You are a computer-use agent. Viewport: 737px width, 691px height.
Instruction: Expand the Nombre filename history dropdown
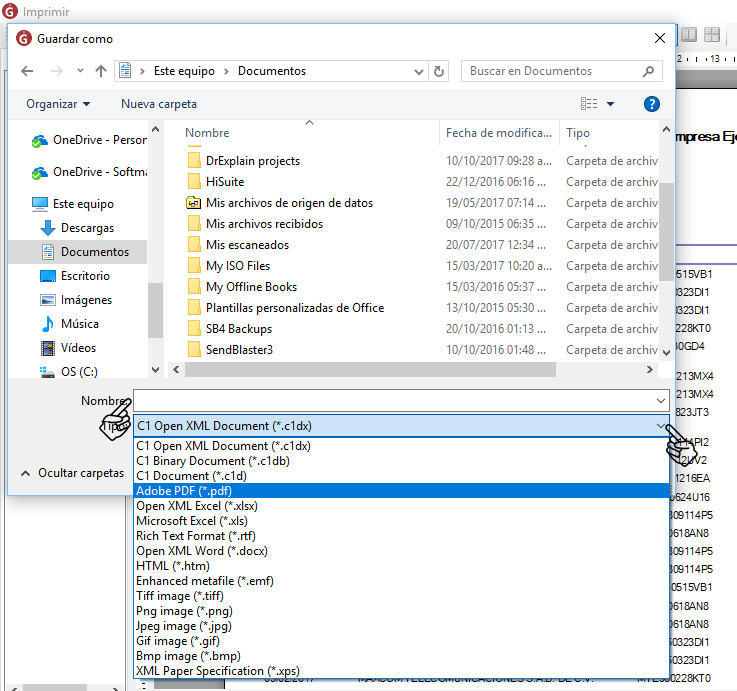(x=660, y=400)
